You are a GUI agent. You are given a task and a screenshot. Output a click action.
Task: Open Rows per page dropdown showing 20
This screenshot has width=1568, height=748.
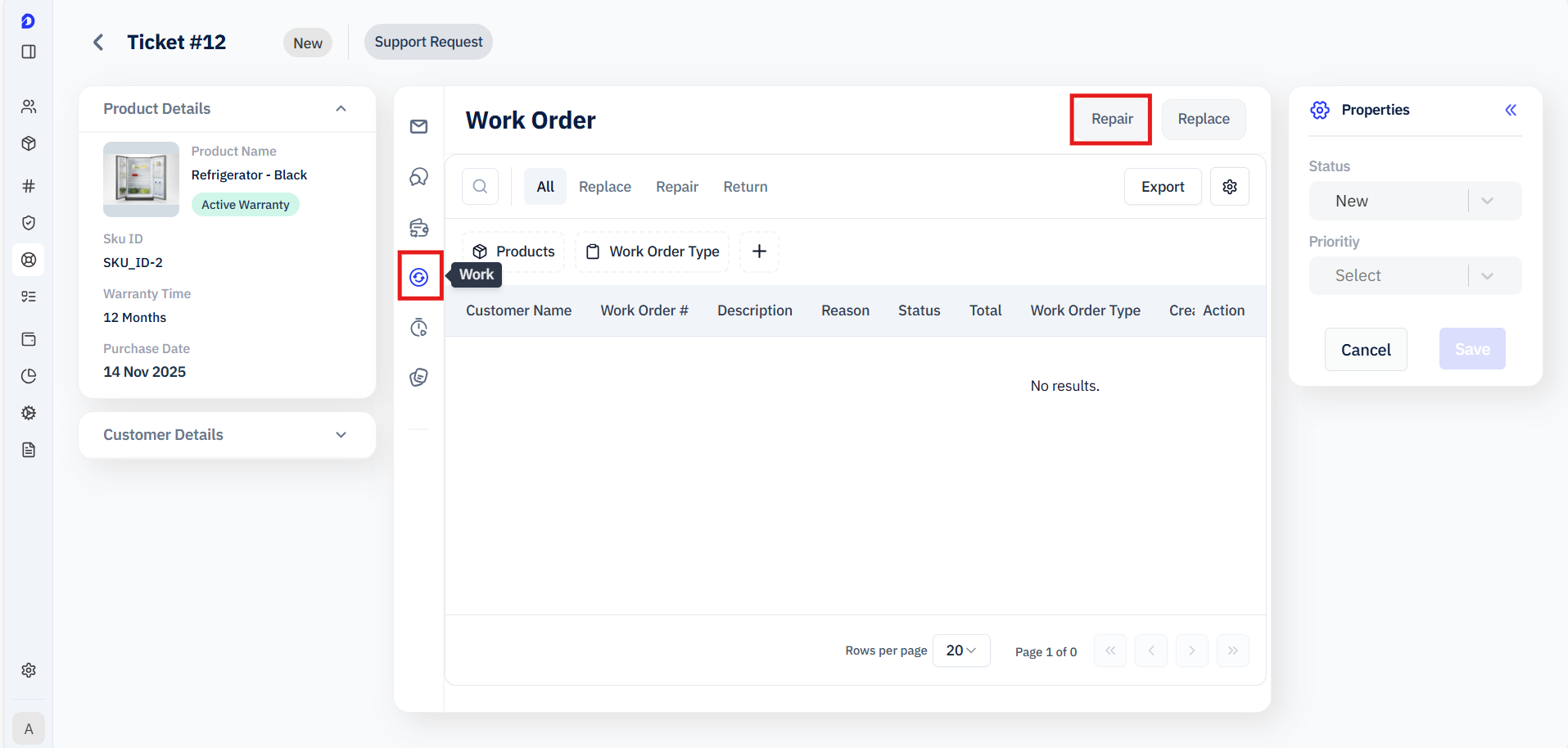click(960, 651)
